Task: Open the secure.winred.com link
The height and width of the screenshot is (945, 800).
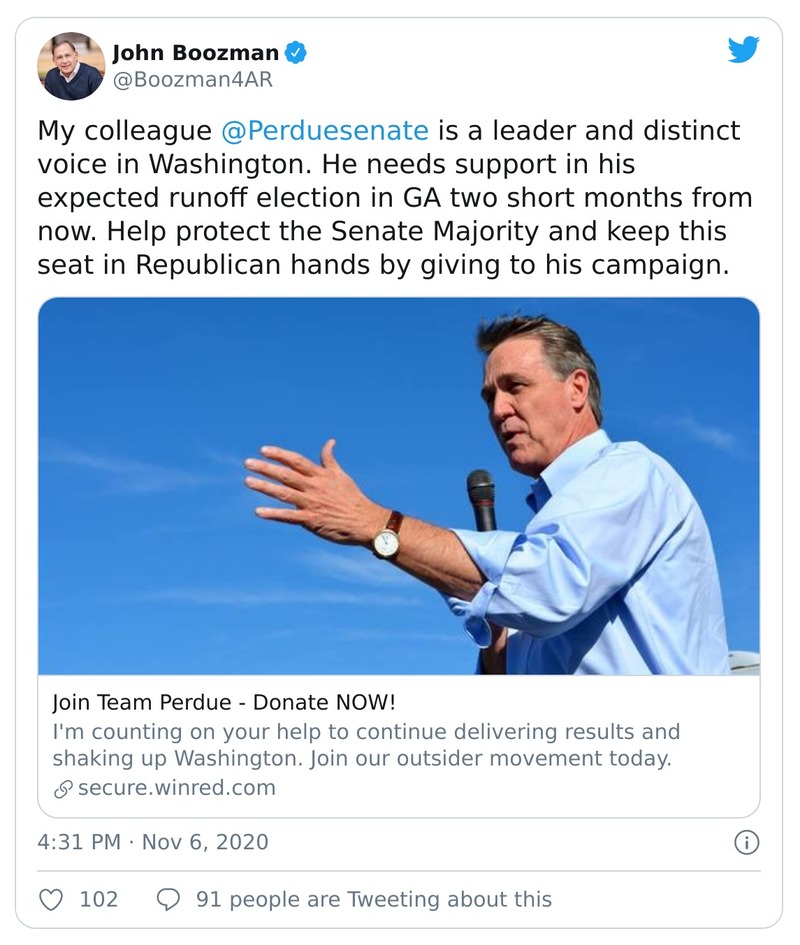Action: coord(176,787)
